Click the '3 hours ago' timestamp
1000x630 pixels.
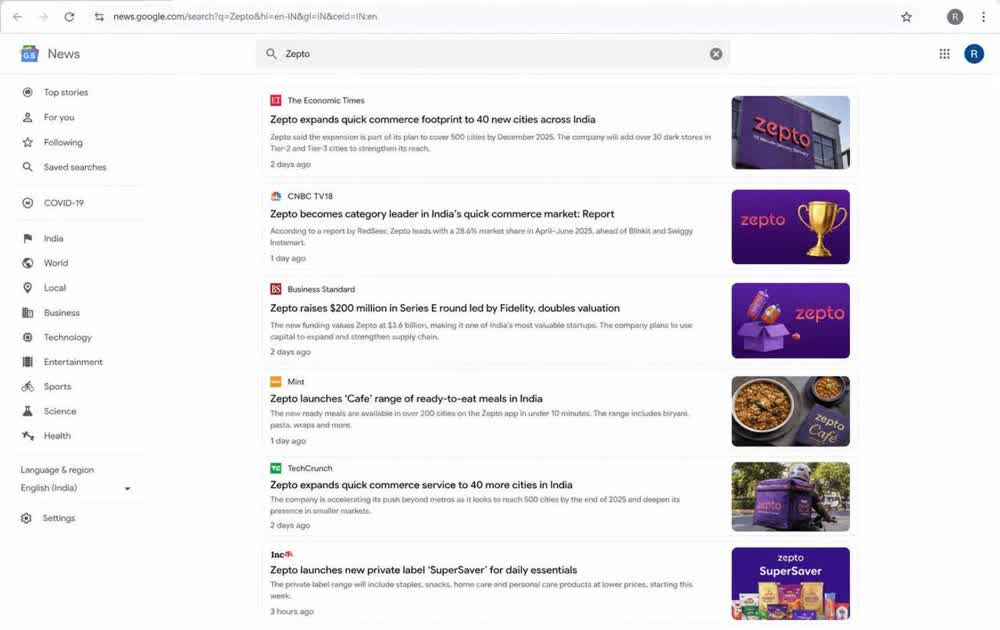click(291, 611)
